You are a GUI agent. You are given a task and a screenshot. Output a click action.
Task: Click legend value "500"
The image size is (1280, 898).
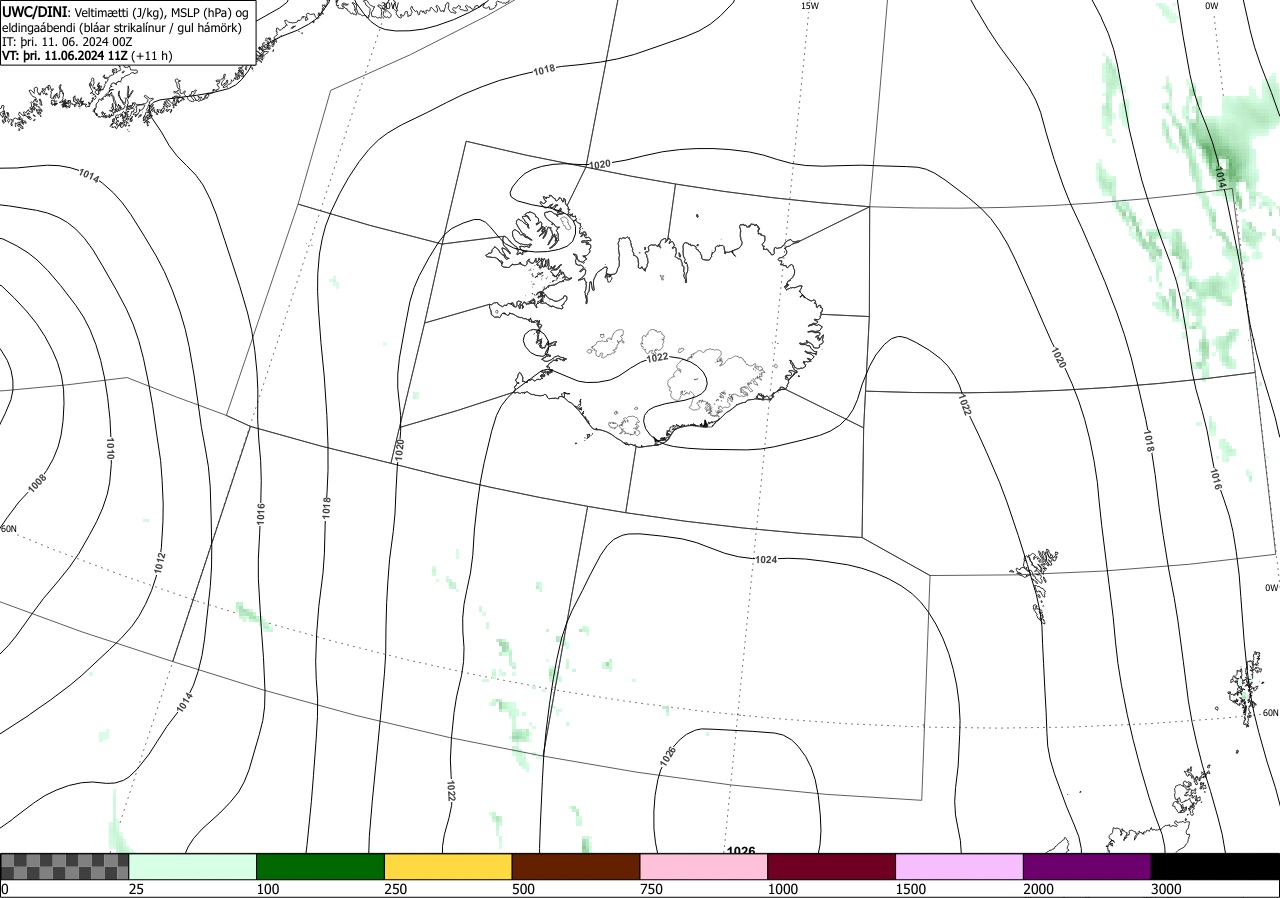point(523,889)
